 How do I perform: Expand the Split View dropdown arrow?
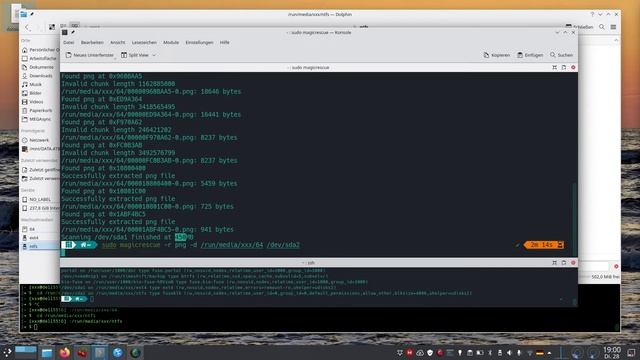pyautogui.click(x=154, y=55)
